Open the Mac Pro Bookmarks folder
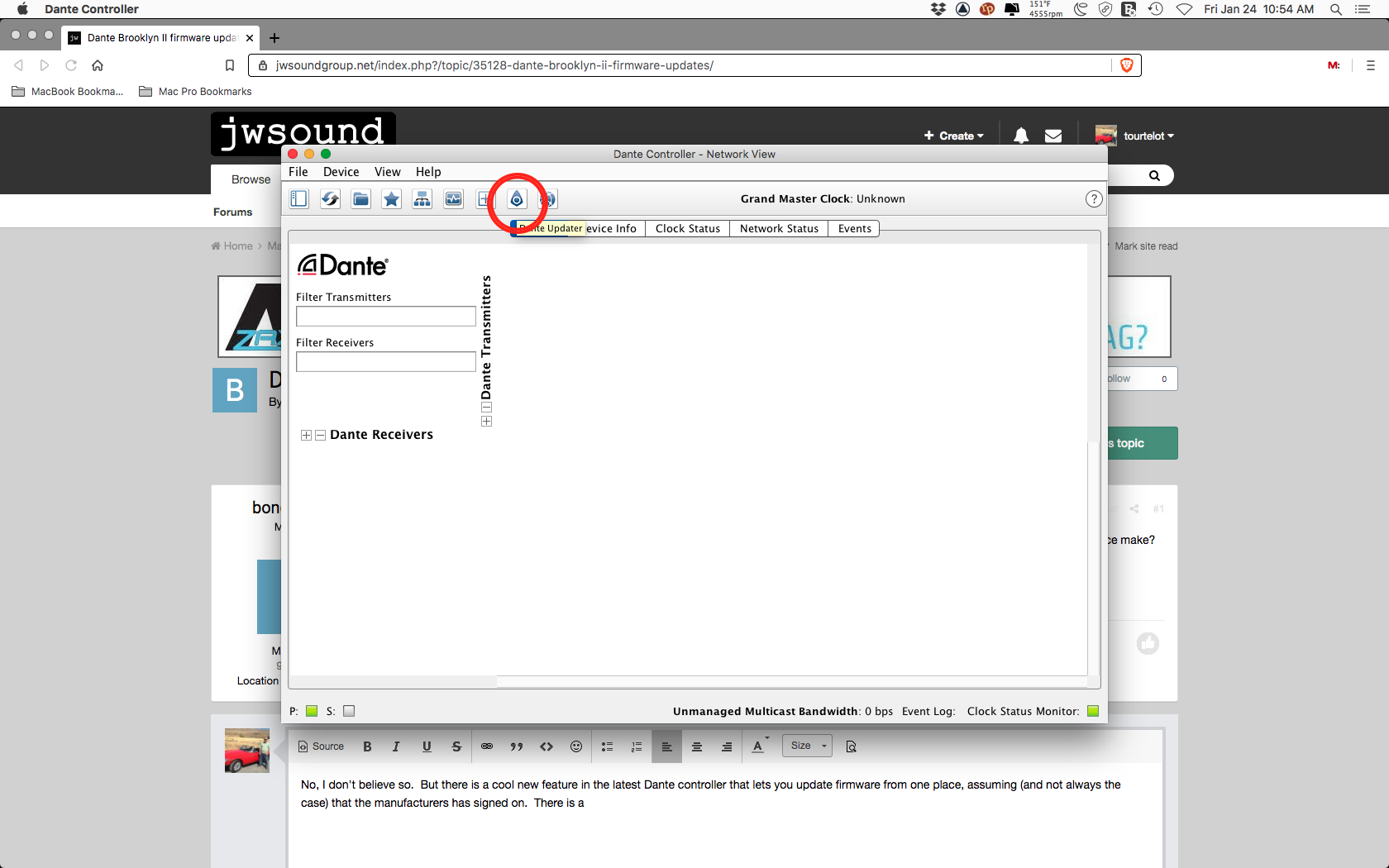Viewport: 1389px width, 868px height. pyautogui.click(x=196, y=92)
